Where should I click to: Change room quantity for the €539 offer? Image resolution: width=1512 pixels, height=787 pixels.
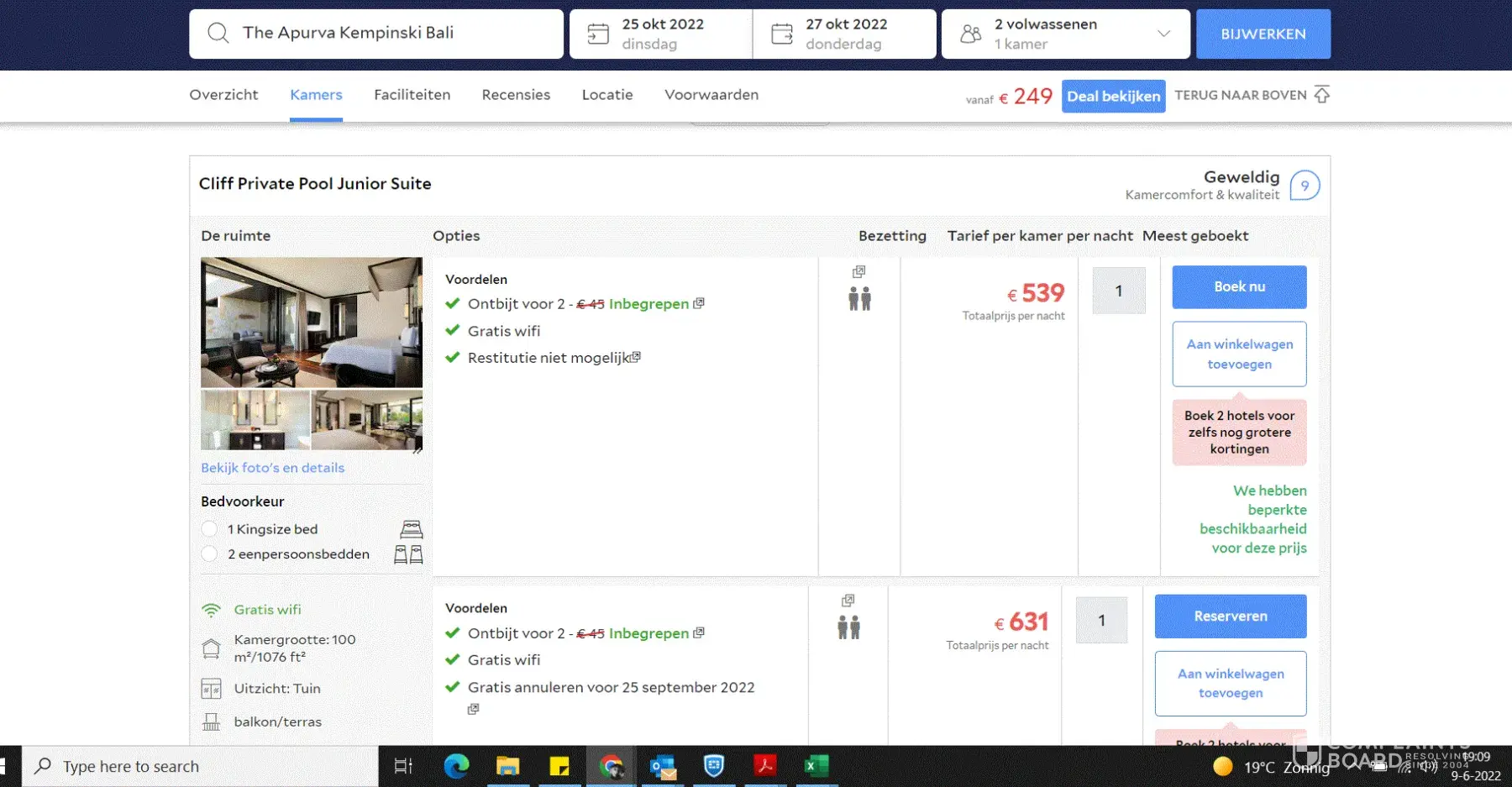click(1119, 291)
